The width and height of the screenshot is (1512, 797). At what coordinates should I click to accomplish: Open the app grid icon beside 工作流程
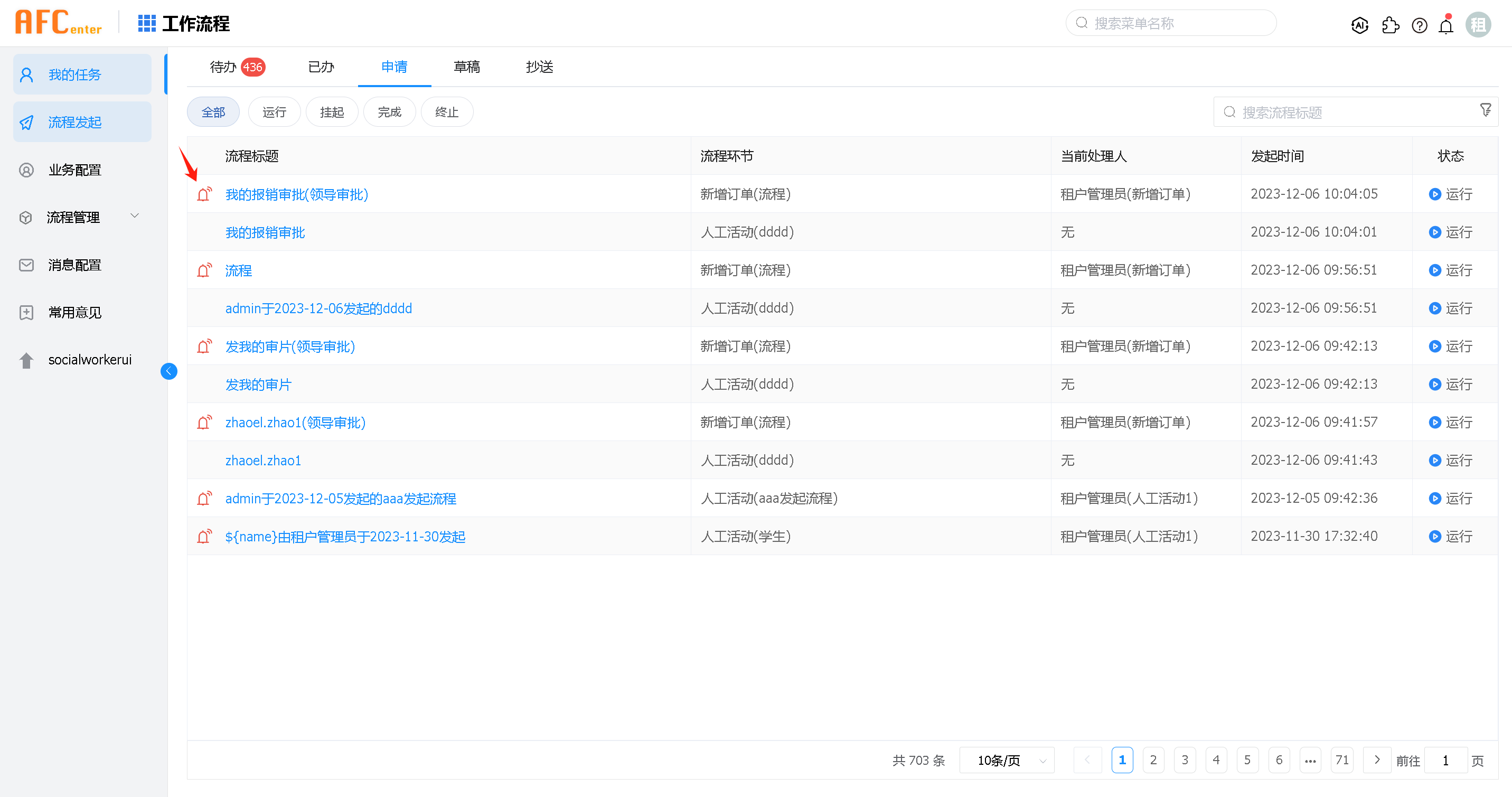click(146, 23)
